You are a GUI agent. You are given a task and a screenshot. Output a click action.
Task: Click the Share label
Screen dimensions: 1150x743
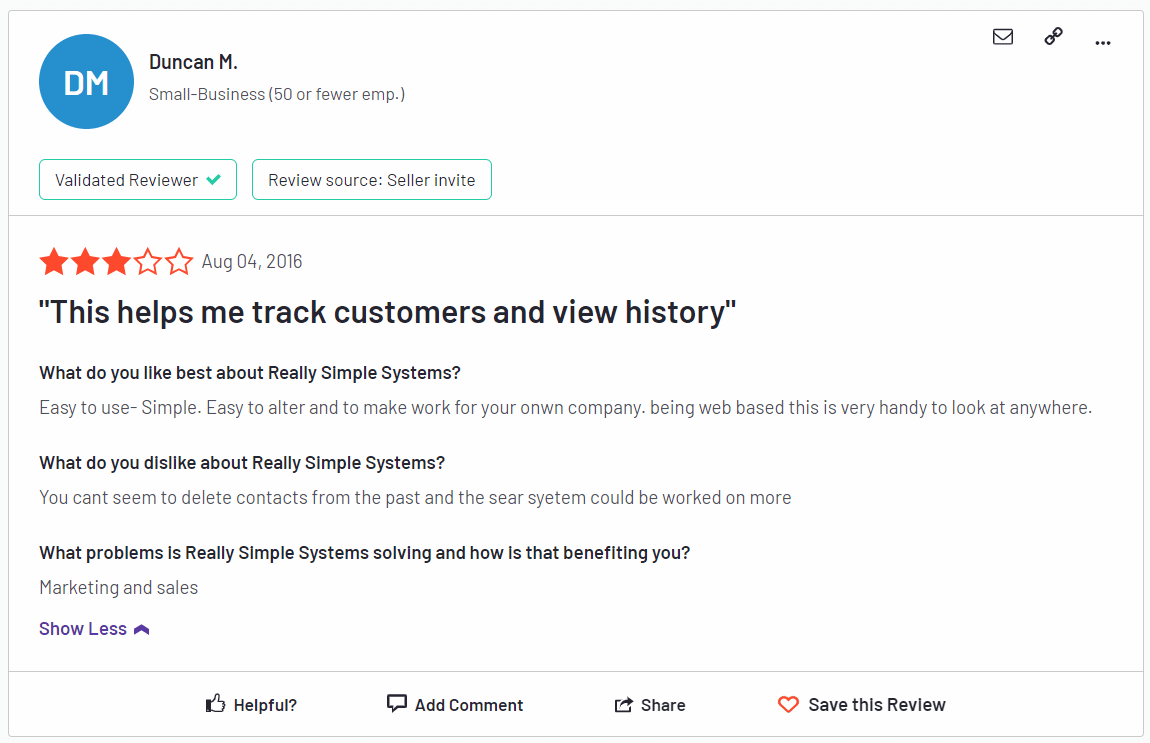663,705
